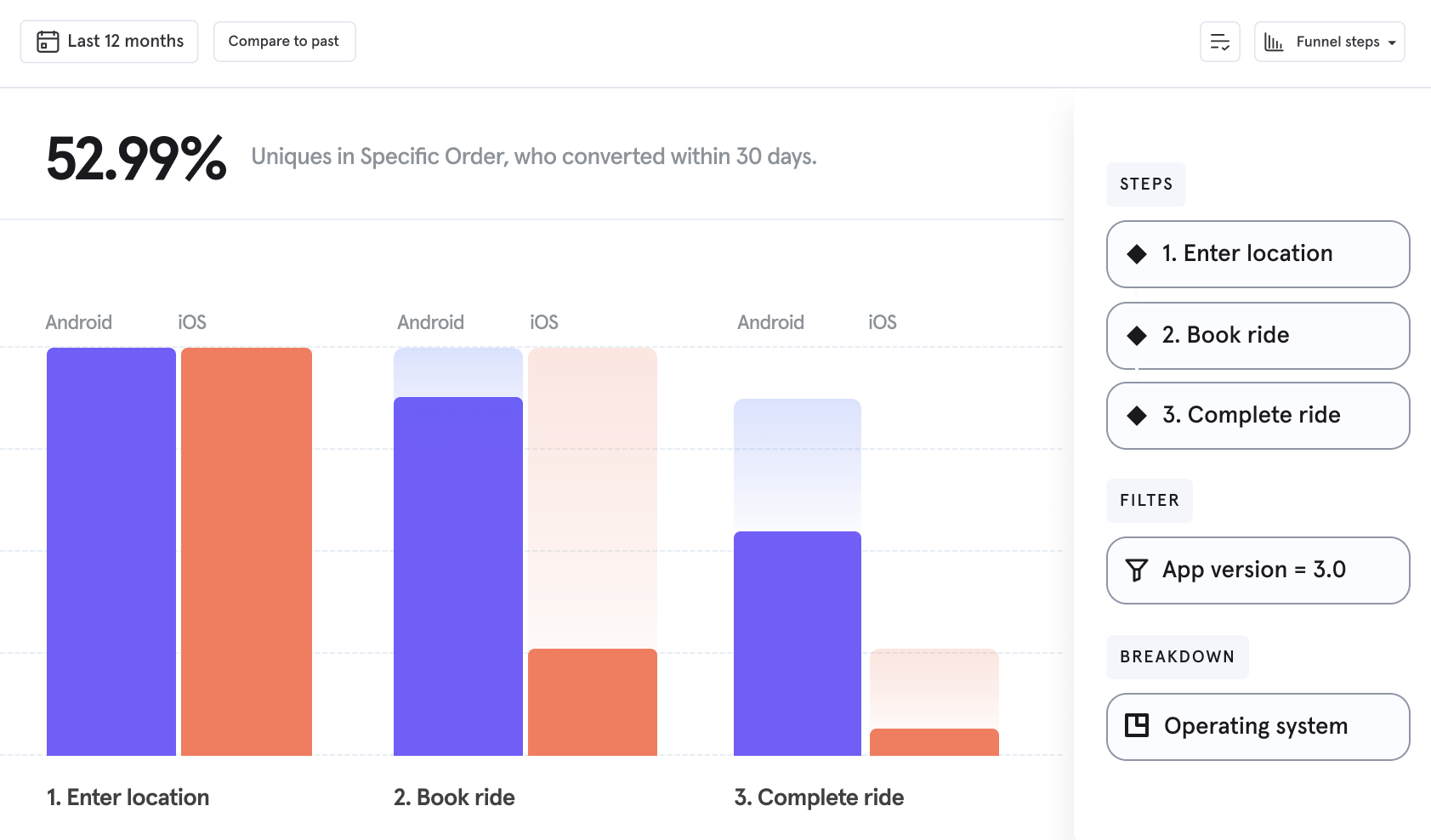Click the solid Android bar for Complete ride
The width and height of the screenshot is (1431, 840).
click(x=798, y=644)
